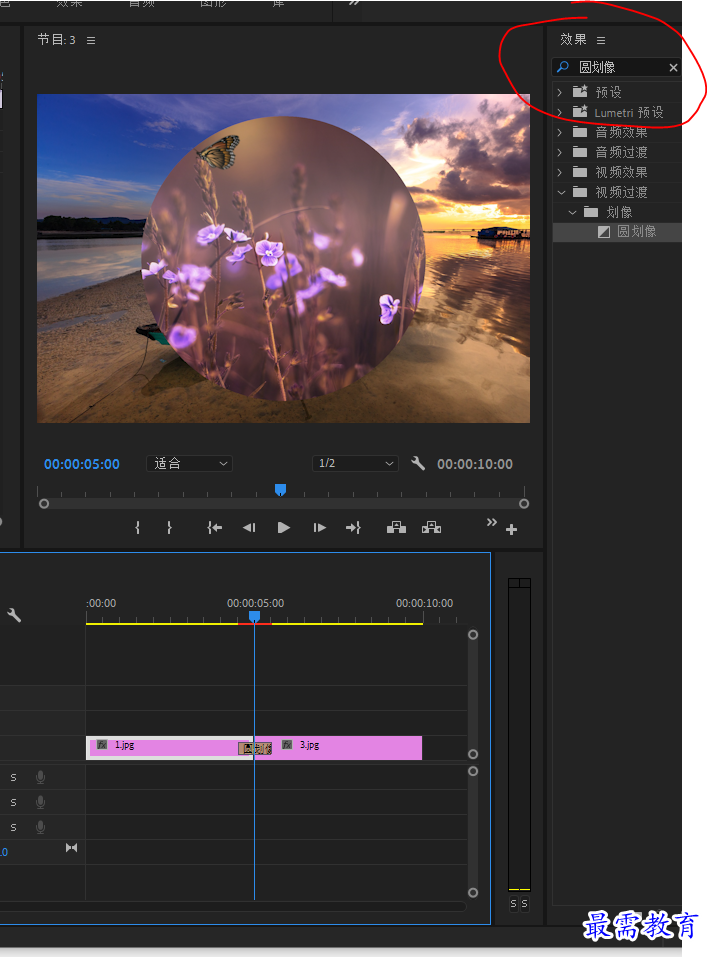This screenshot has width=707, height=957.
Task: Toggle Solo on the middle audio track
Action: pyautogui.click(x=13, y=803)
